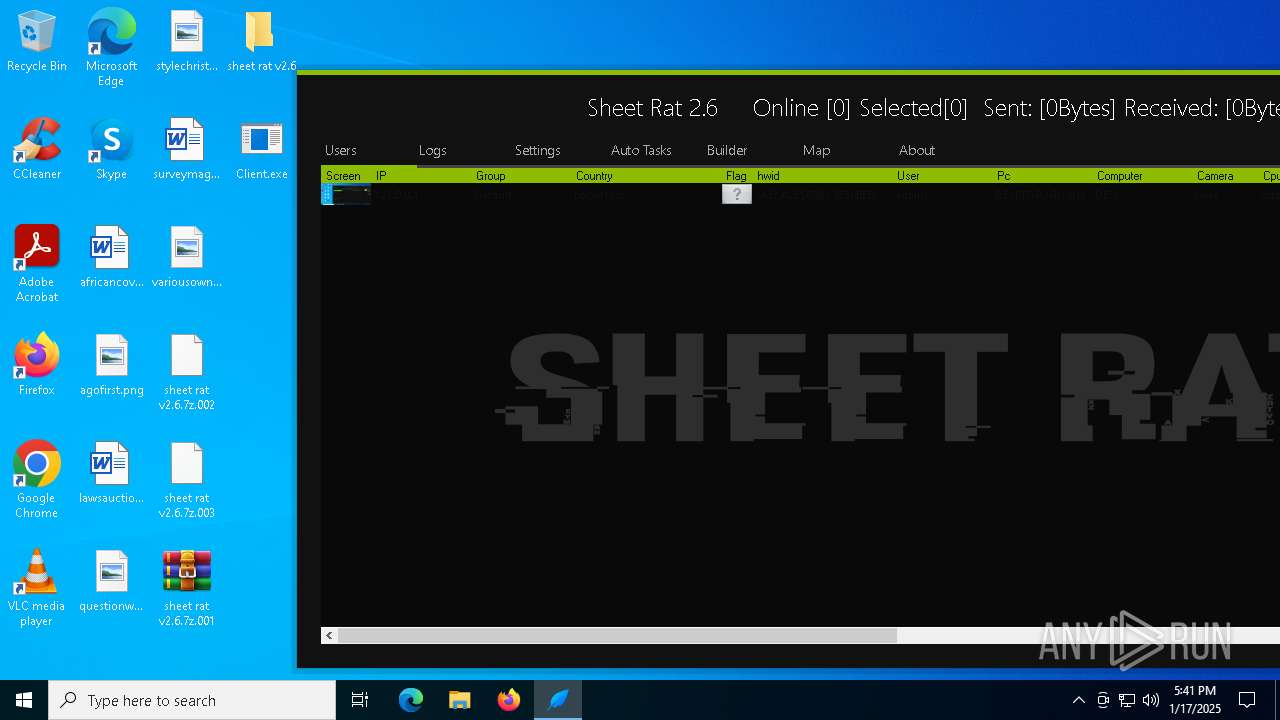Select the sheet rat v2.6.7z.001 archive
The width and height of the screenshot is (1280, 720).
tap(187, 589)
